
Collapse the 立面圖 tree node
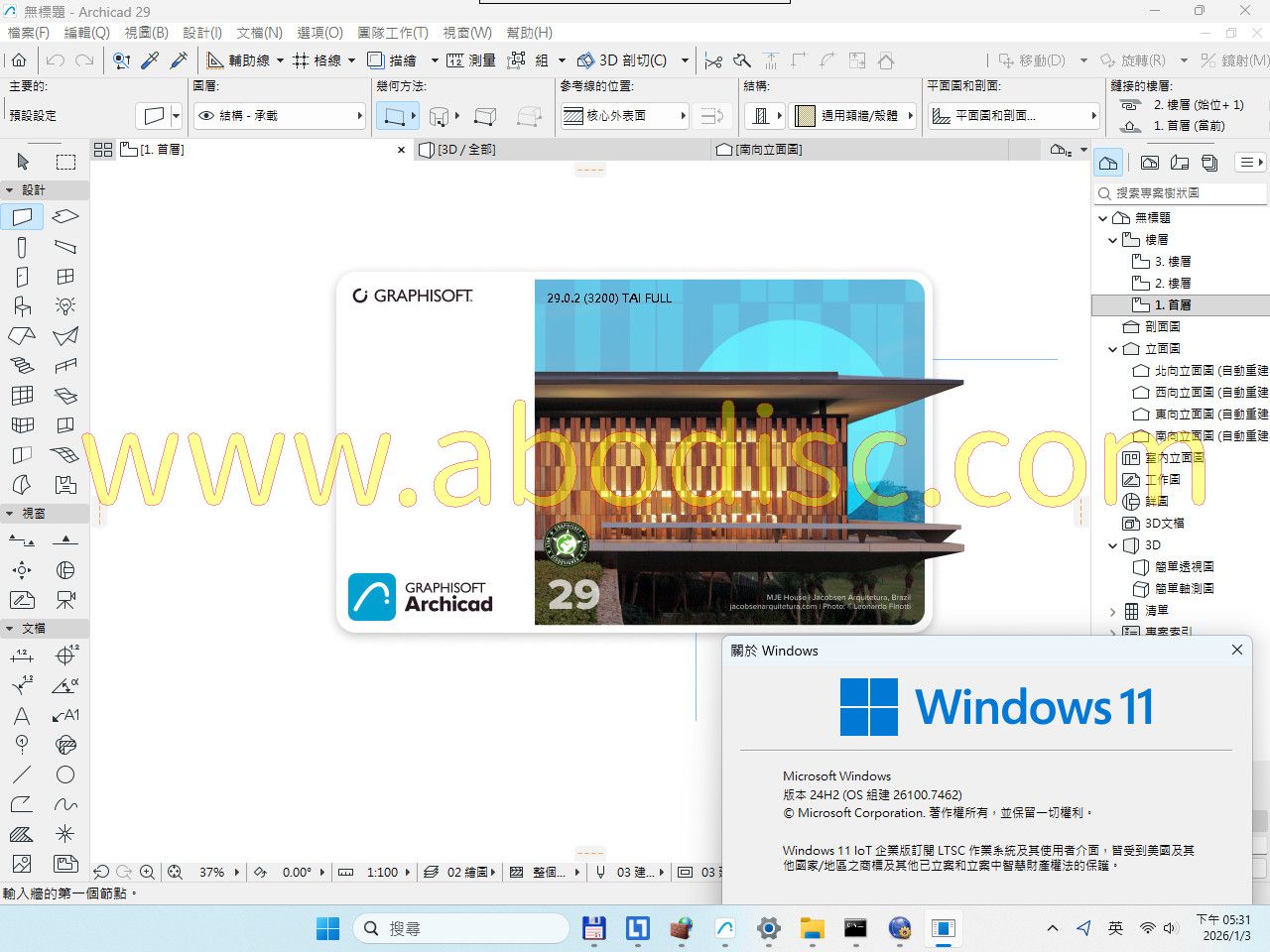coord(1113,349)
